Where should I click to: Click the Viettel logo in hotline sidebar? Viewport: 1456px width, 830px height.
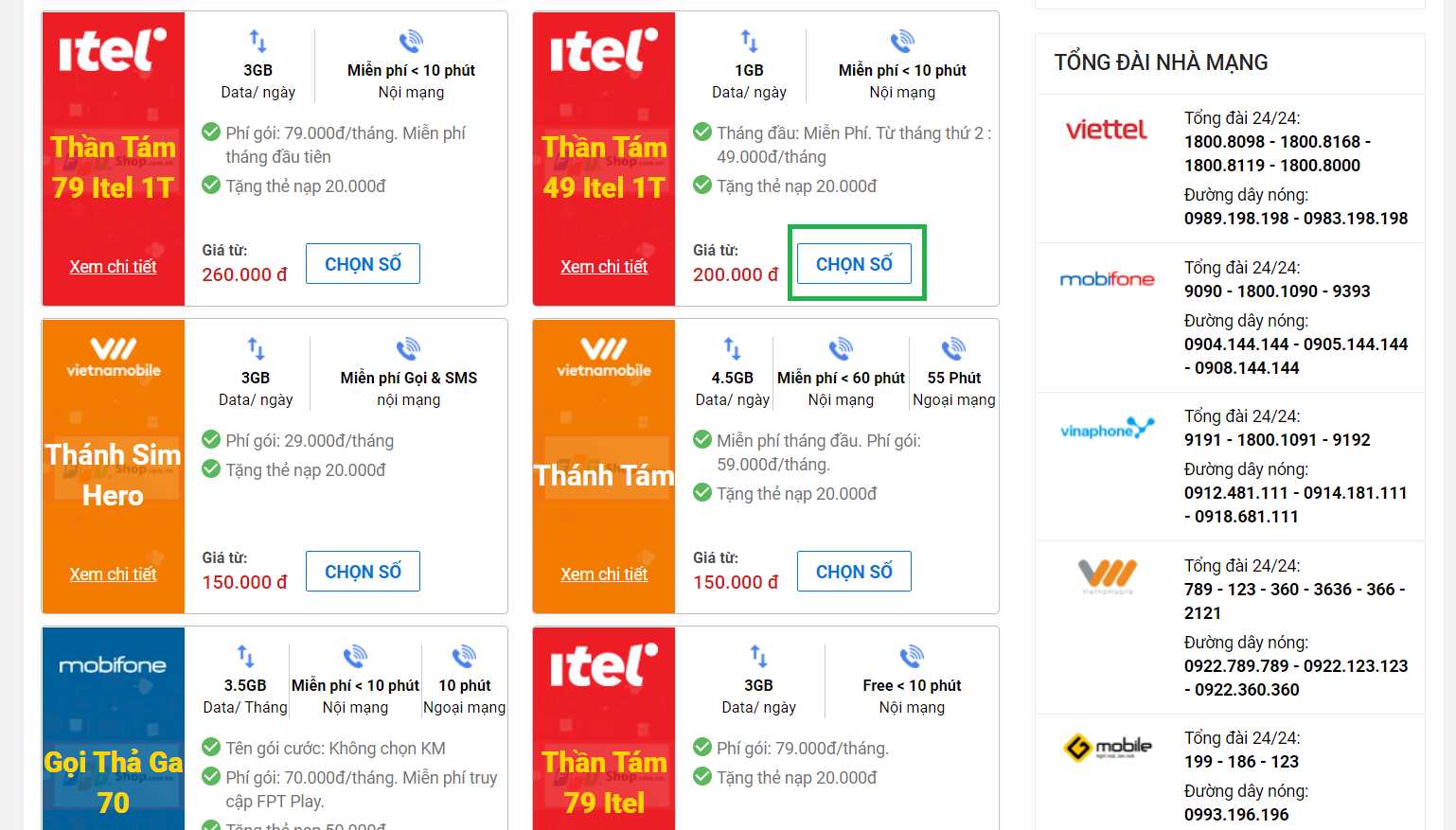pyautogui.click(x=1108, y=132)
